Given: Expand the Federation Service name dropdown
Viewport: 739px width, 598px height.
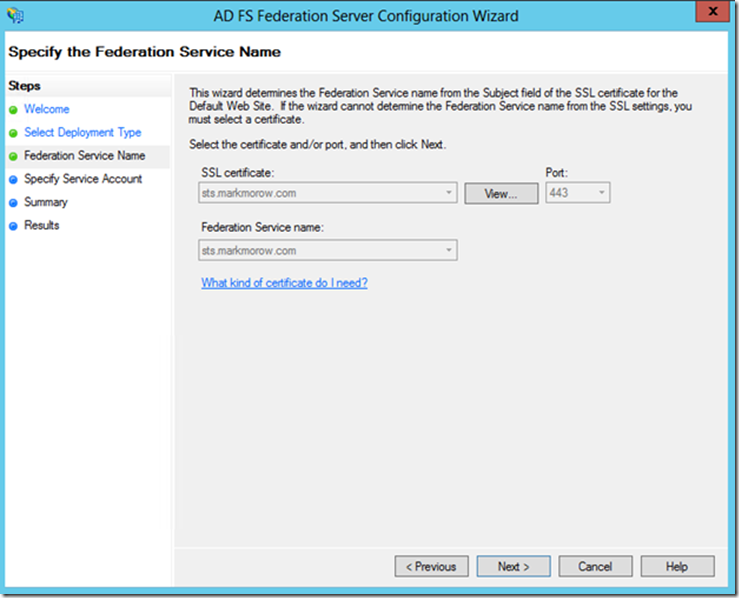Looking at the screenshot, I should point(449,250).
